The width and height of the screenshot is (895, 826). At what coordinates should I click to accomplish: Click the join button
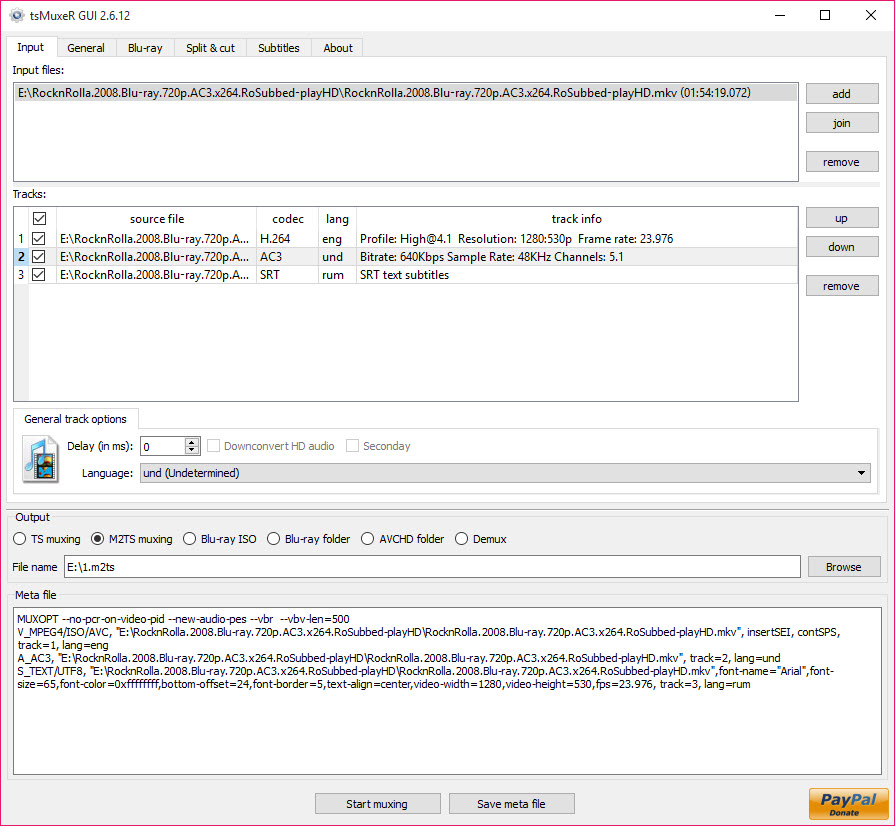coord(841,123)
